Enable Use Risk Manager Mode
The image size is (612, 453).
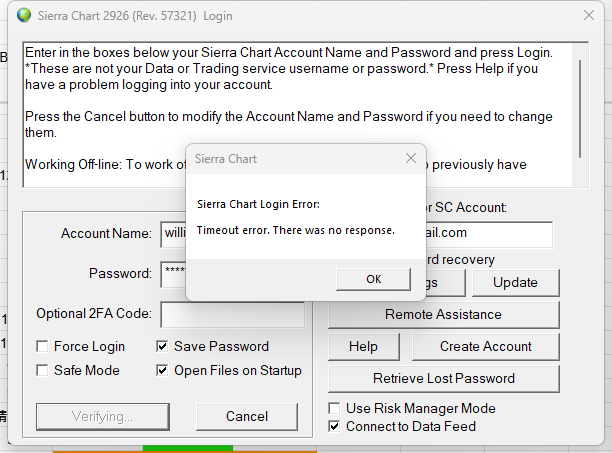point(334,409)
